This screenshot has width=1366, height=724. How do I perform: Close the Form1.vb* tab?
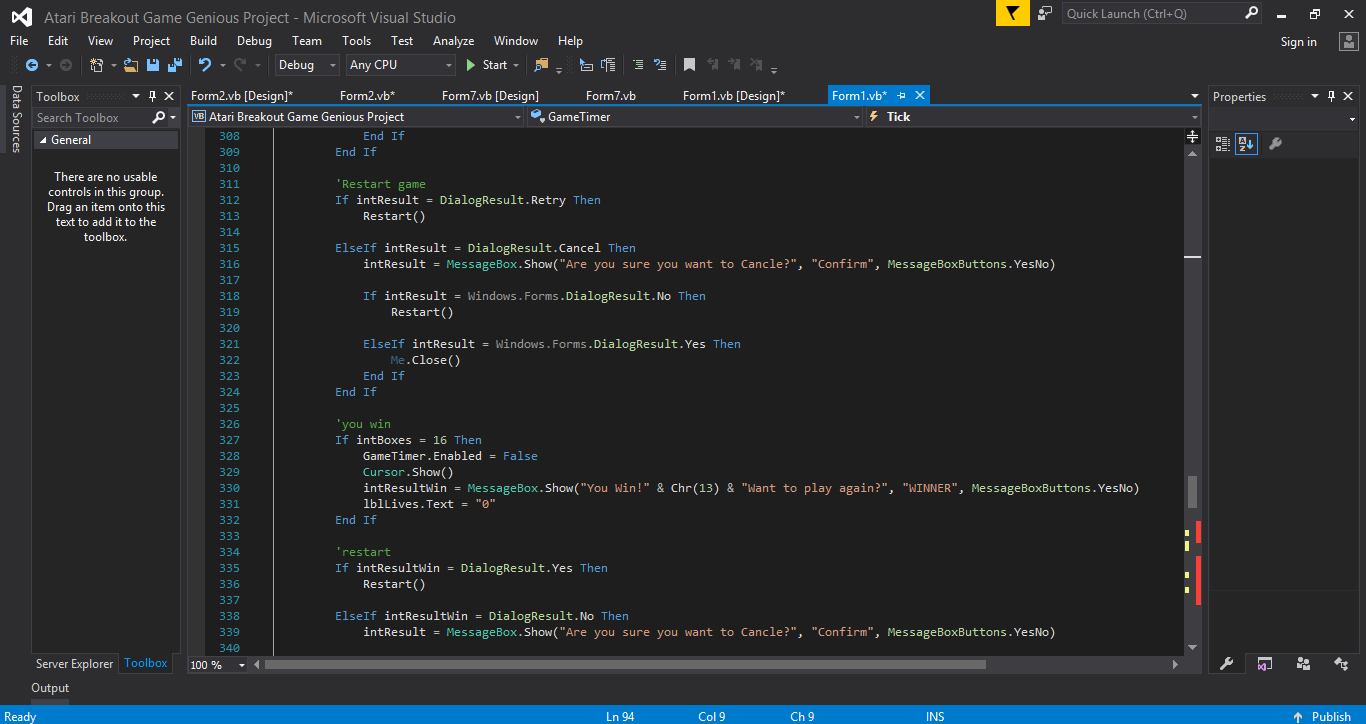[920, 95]
